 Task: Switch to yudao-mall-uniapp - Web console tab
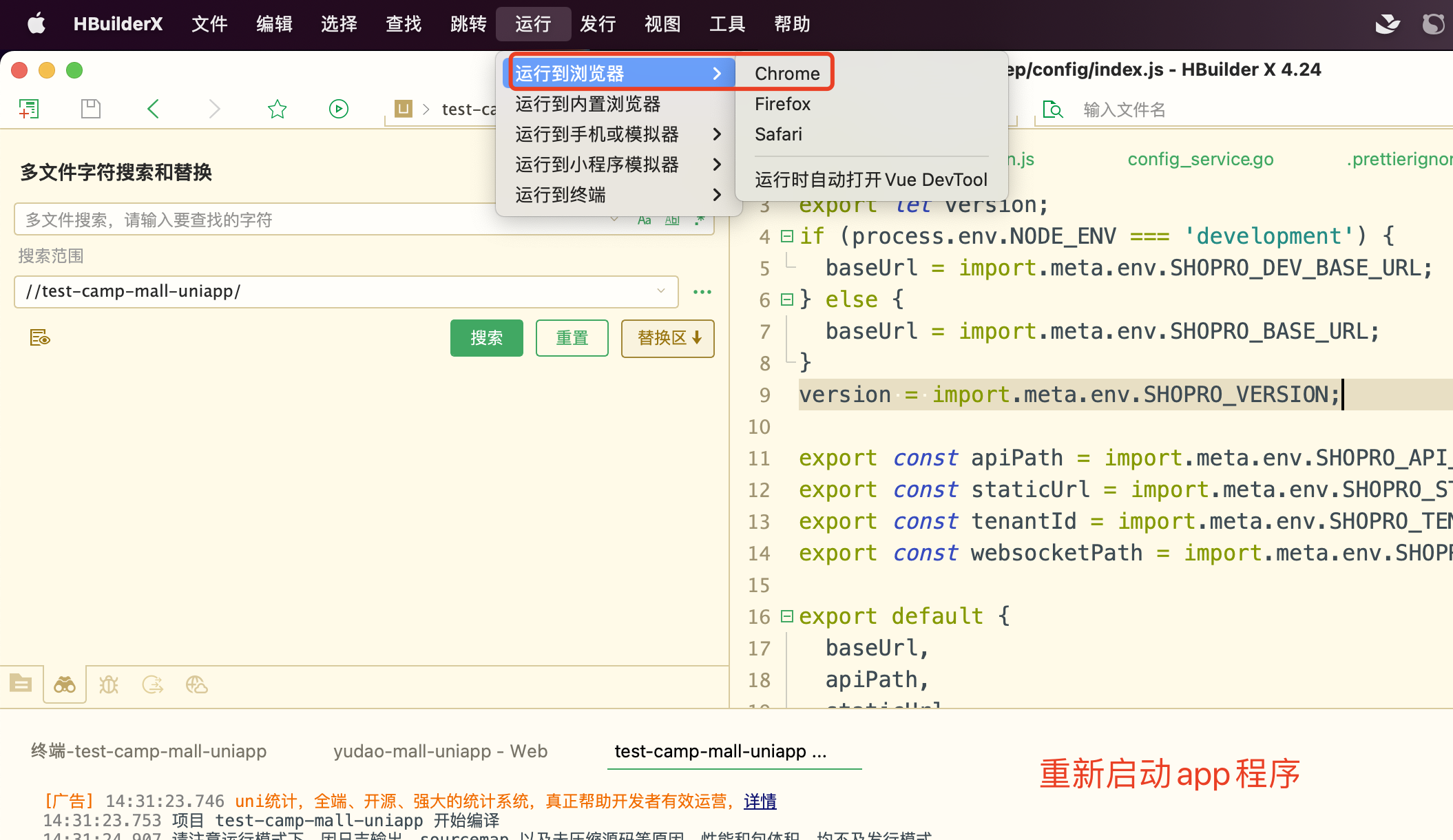pyautogui.click(x=441, y=751)
